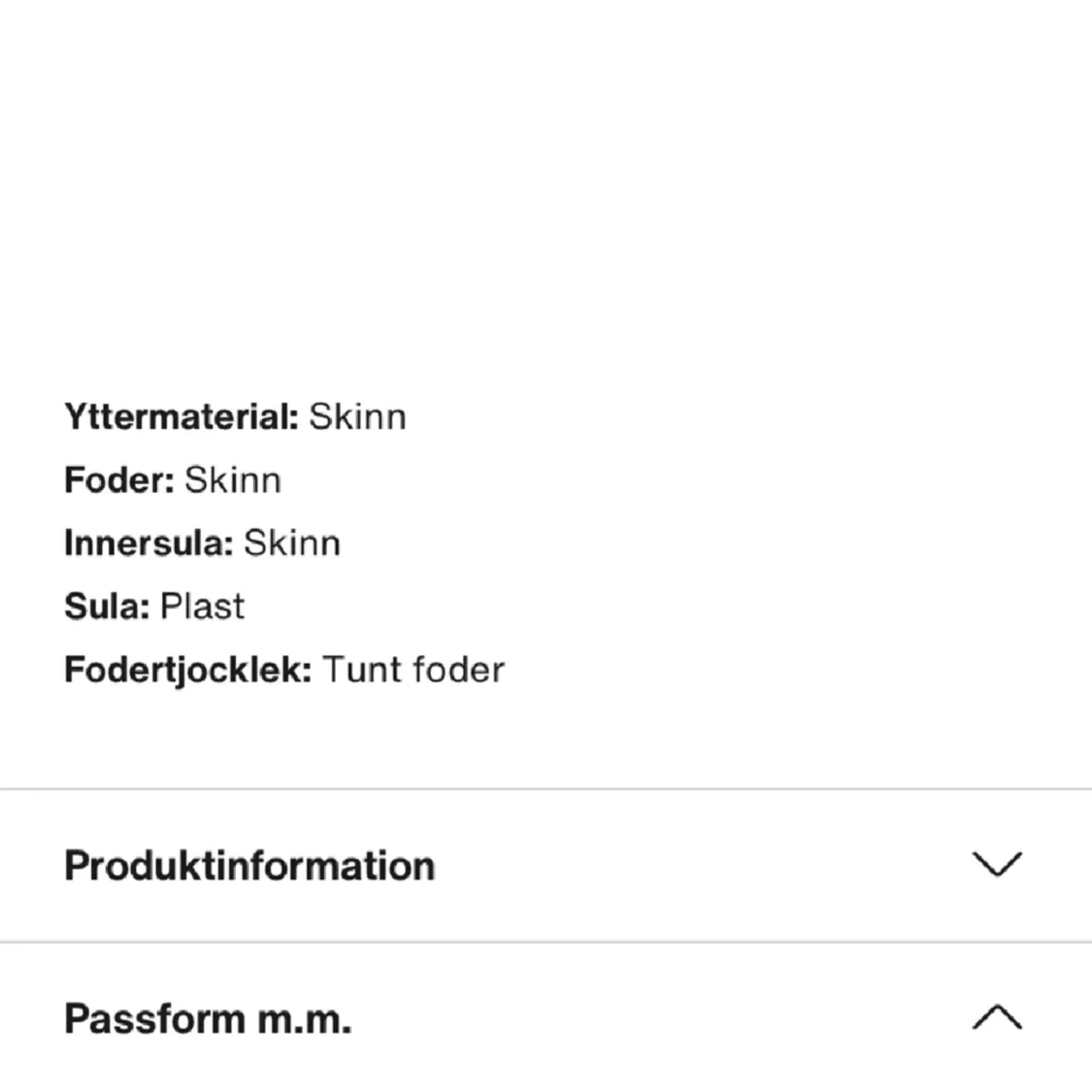
Task: Click the divider above Produktinformation
Action: [x=546, y=788]
